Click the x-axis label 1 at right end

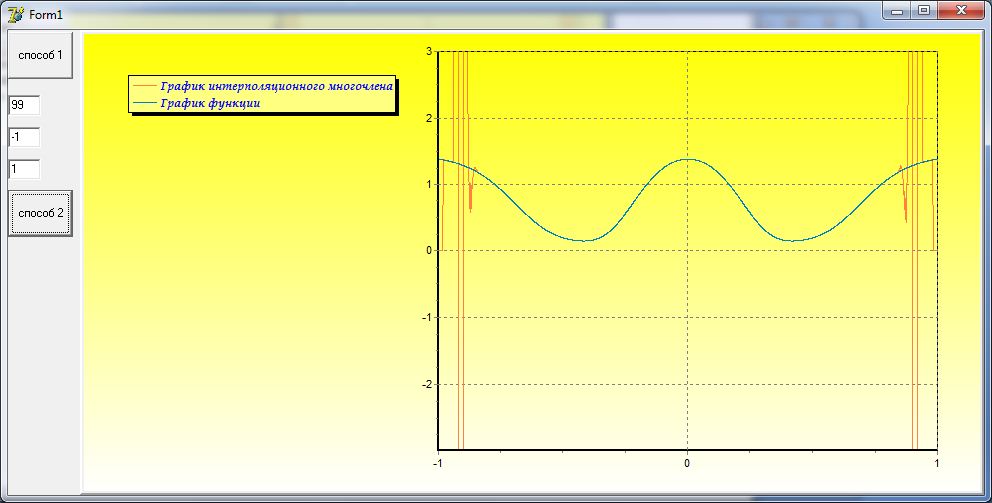pyautogui.click(x=936, y=463)
